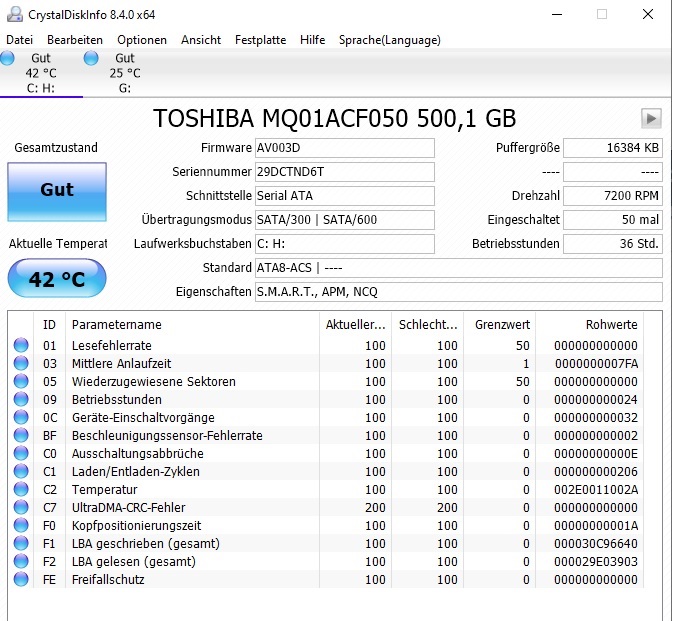Image resolution: width=678 pixels, height=621 pixels.
Task: Select the Freifallschutz parameter name
Action: [x=108, y=579]
